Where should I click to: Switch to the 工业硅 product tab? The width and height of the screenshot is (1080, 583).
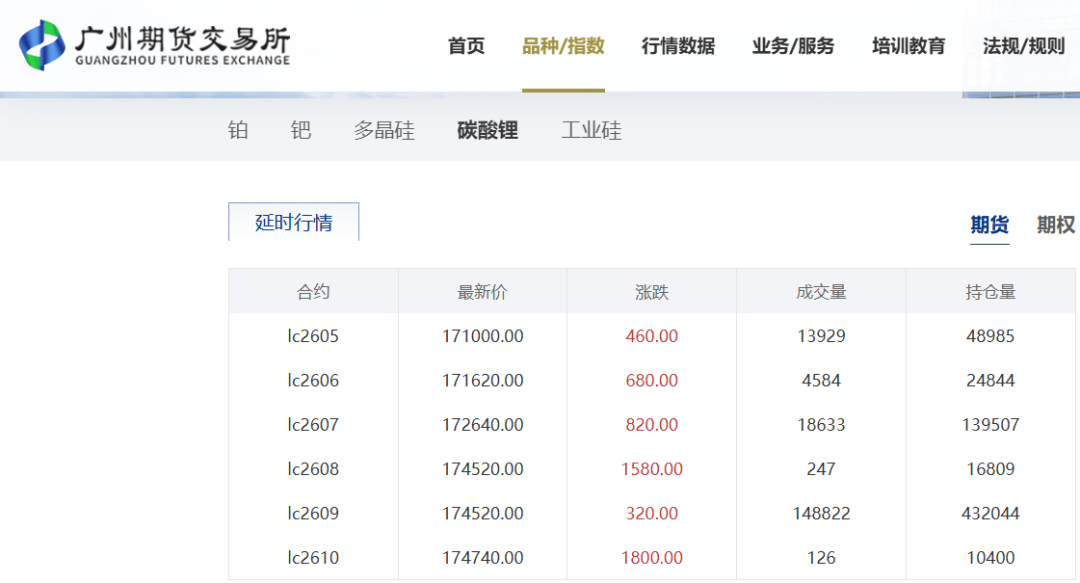tap(591, 130)
